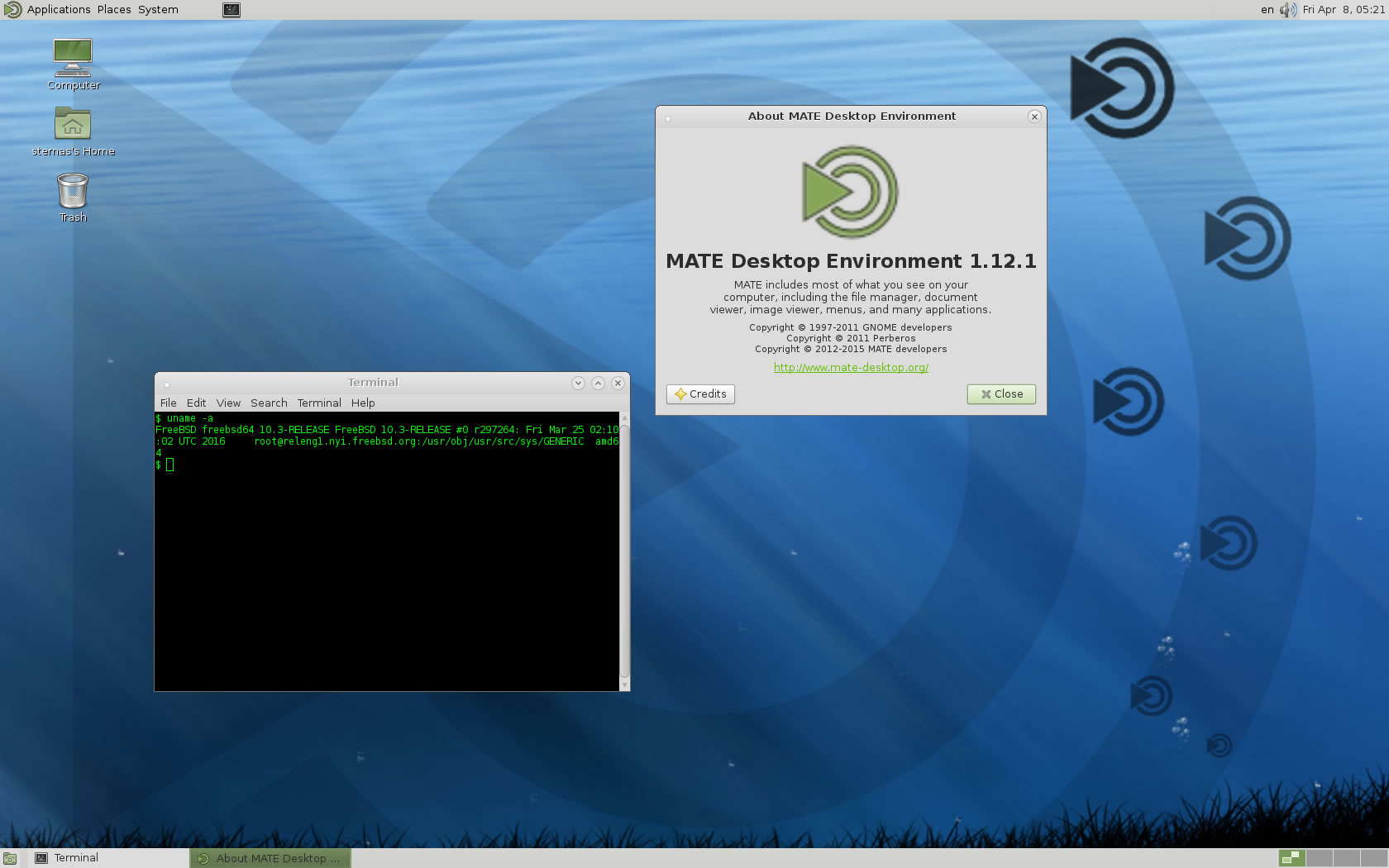
Task: Click the About dialog window menu dot
Action: point(668,118)
